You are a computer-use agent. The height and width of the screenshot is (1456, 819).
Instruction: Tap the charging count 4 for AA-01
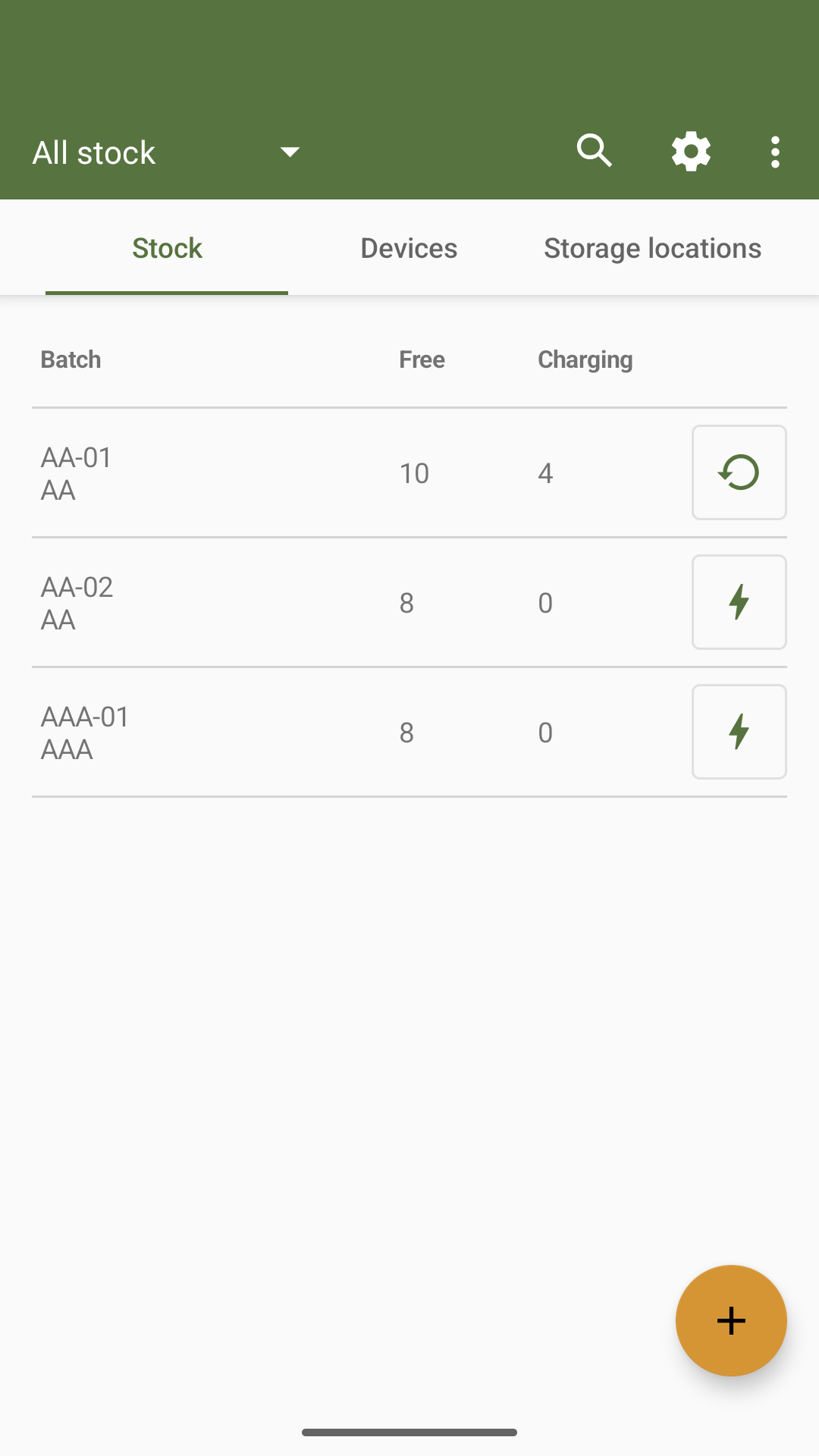pos(545,473)
